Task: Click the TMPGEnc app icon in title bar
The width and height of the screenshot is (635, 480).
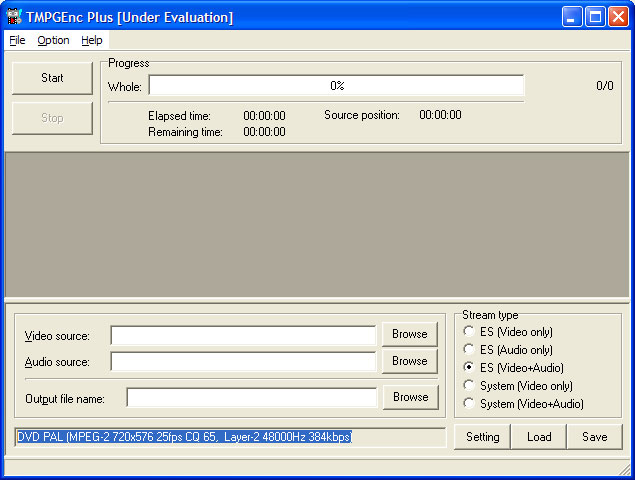Action: point(14,17)
